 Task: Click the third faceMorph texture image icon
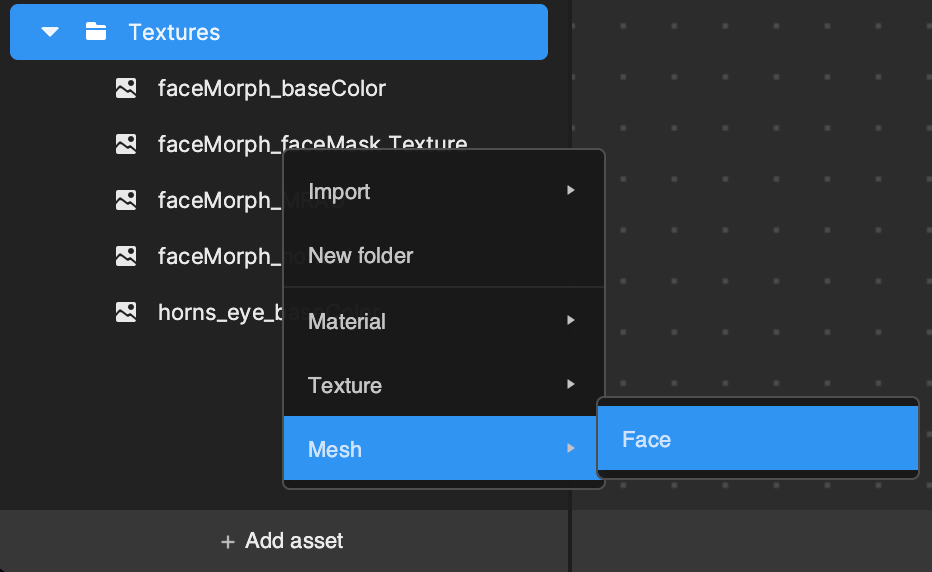[126, 200]
